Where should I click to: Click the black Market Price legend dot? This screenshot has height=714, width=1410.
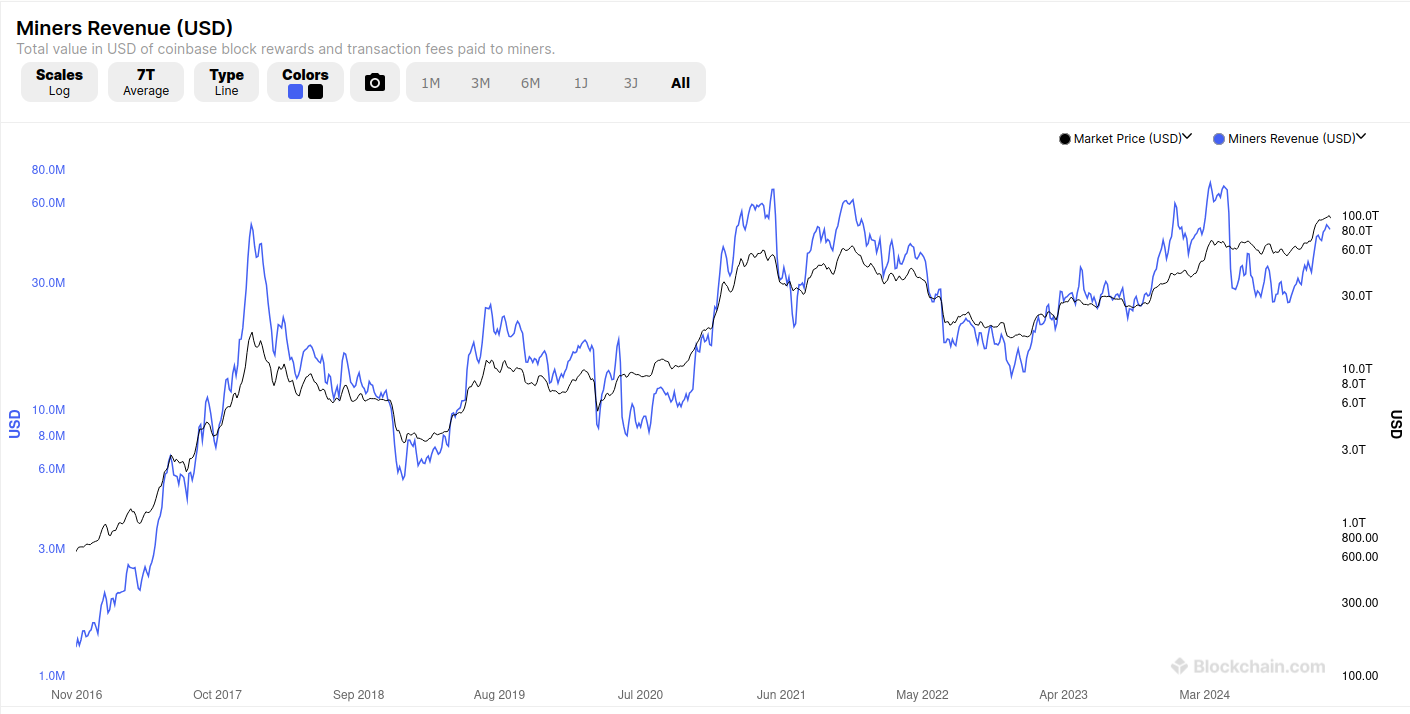[1065, 139]
